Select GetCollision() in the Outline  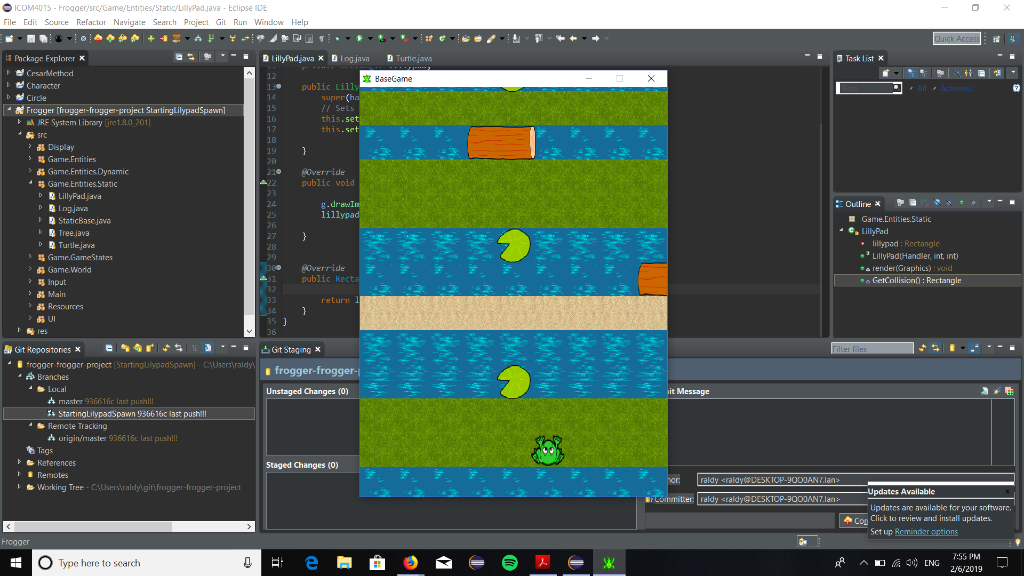pos(916,280)
